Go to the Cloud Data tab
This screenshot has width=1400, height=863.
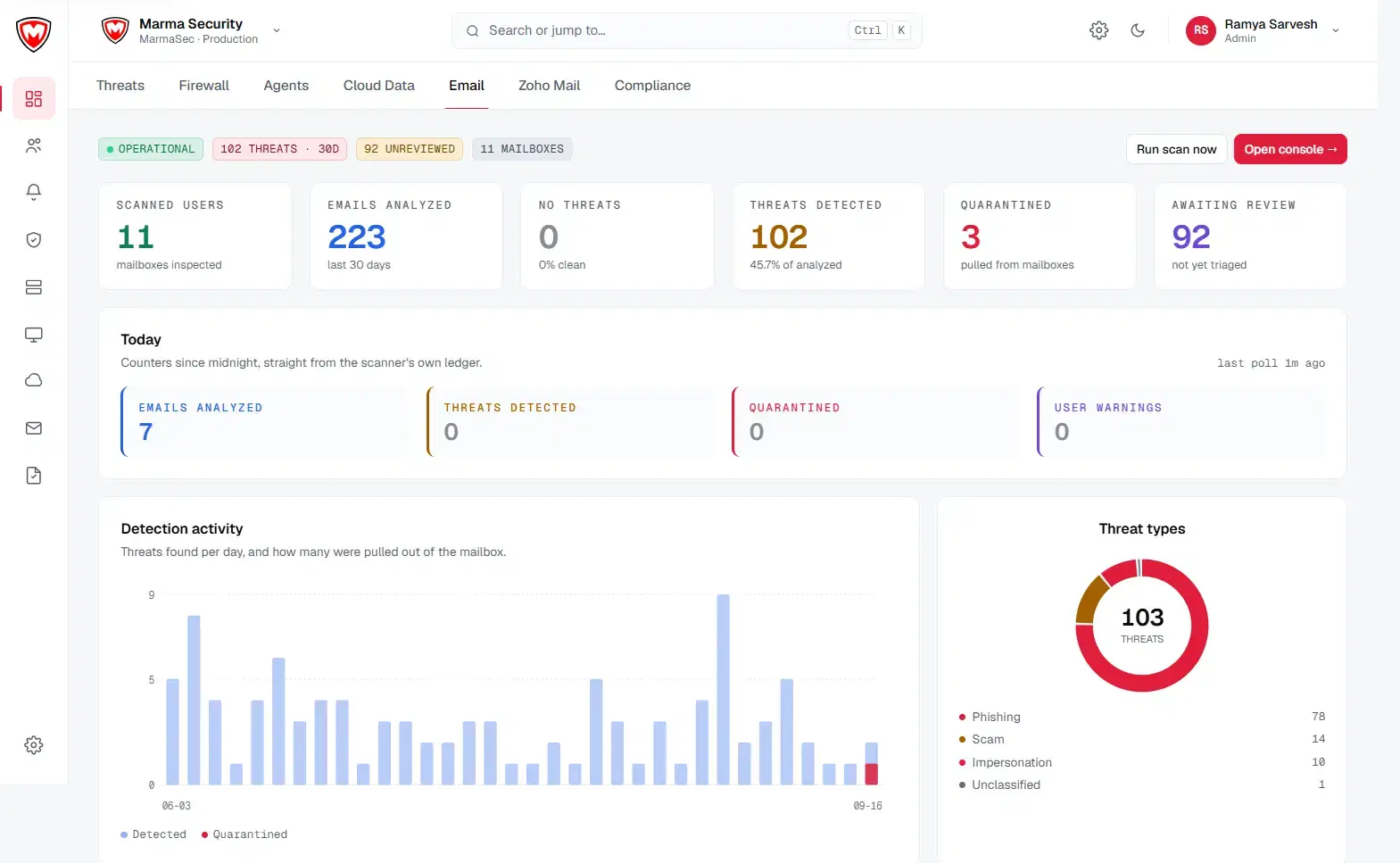[379, 86]
